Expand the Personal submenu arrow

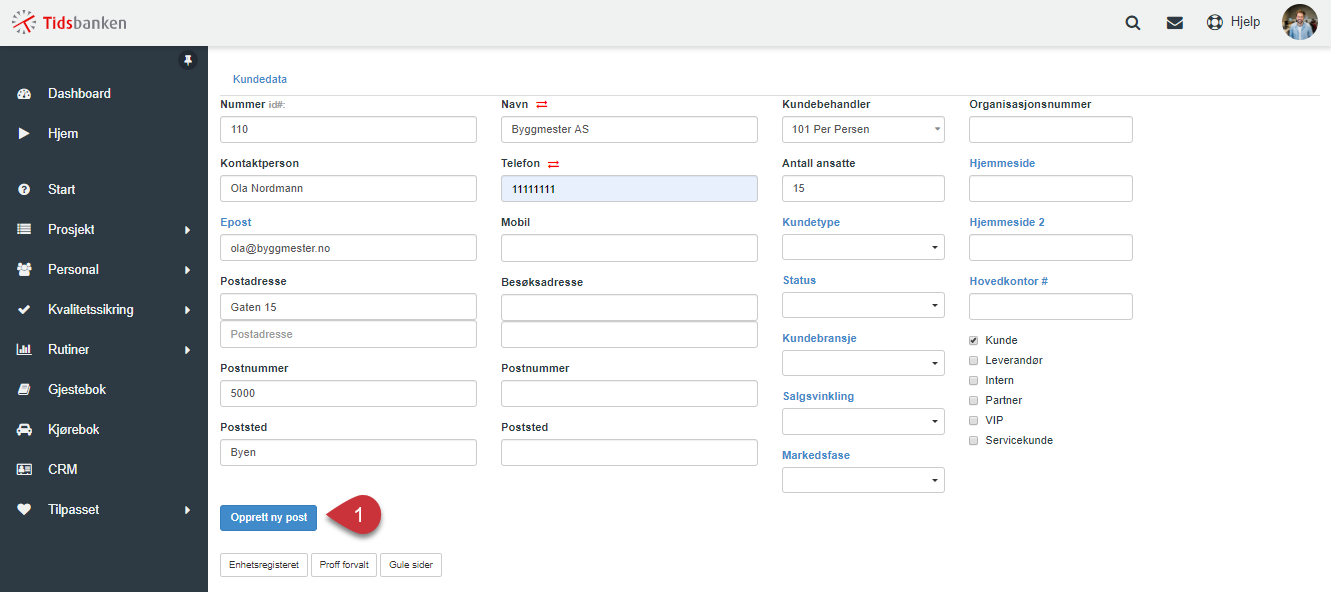(187, 270)
